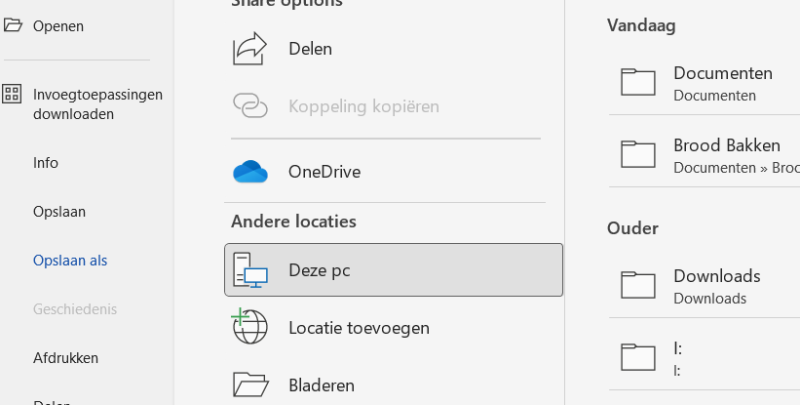Click the Invoegtoepassingen downloaden grid icon
This screenshot has height=405, width=800.
(12, 94)
